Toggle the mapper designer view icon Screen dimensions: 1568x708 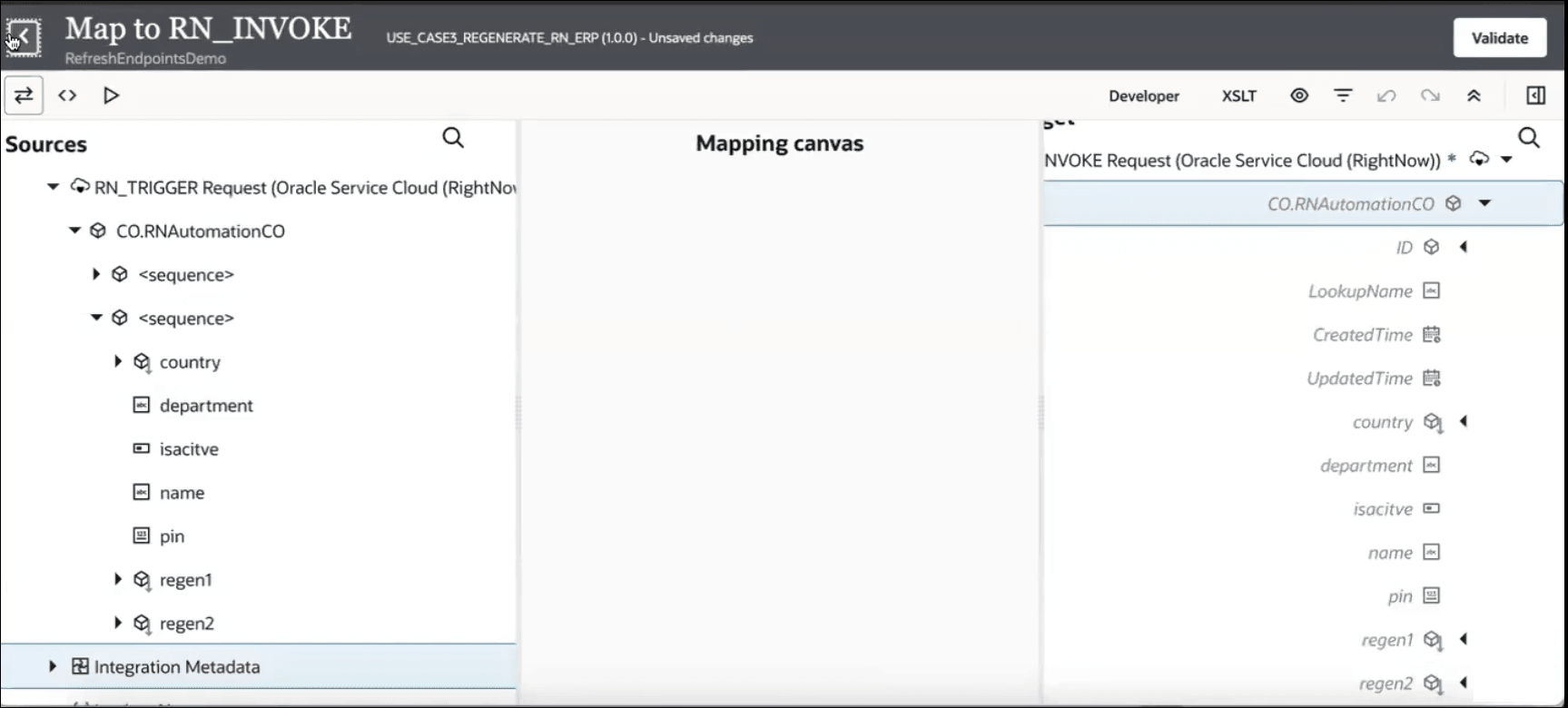[x=24, y=95]
